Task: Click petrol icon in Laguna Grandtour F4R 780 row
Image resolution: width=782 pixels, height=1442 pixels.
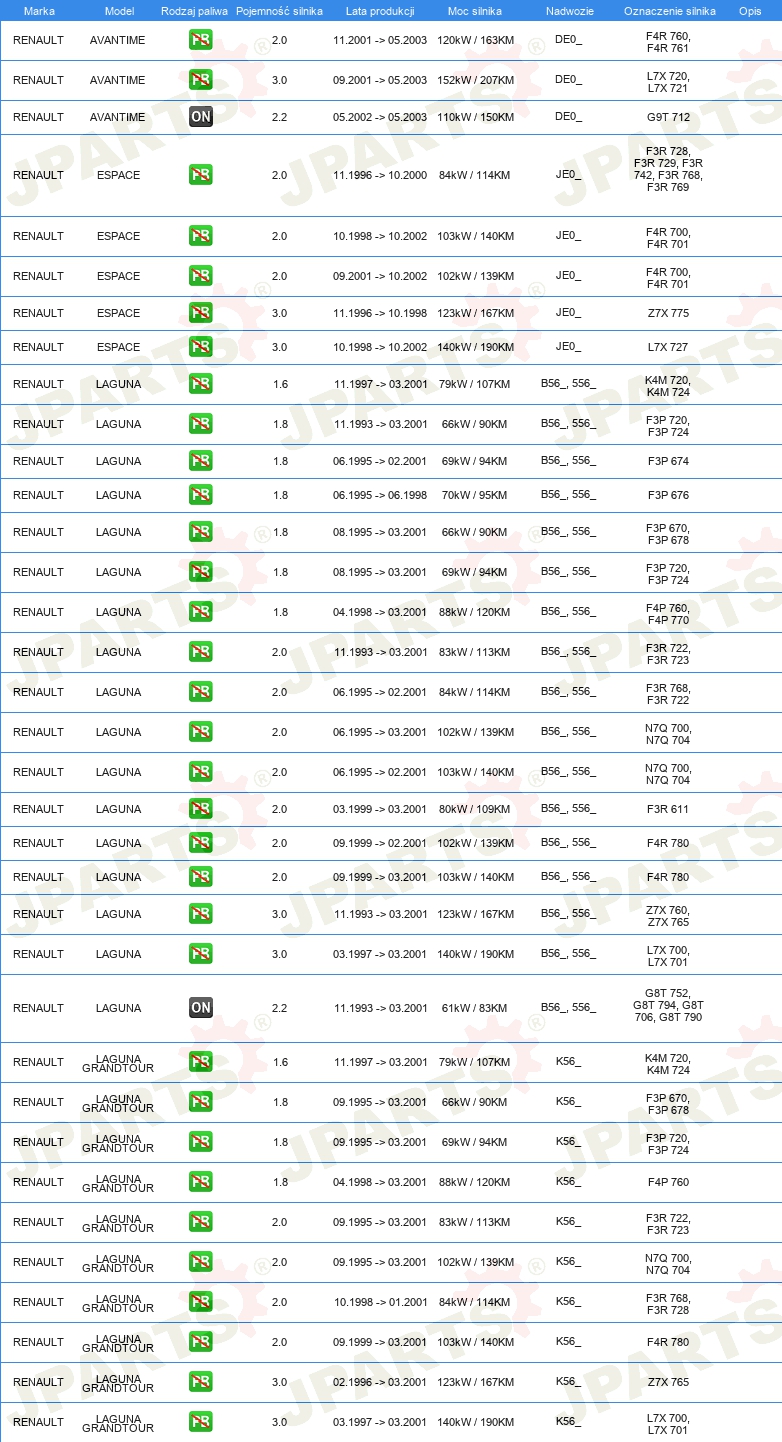Action: pyautogui.click(x=201, y=1342)
